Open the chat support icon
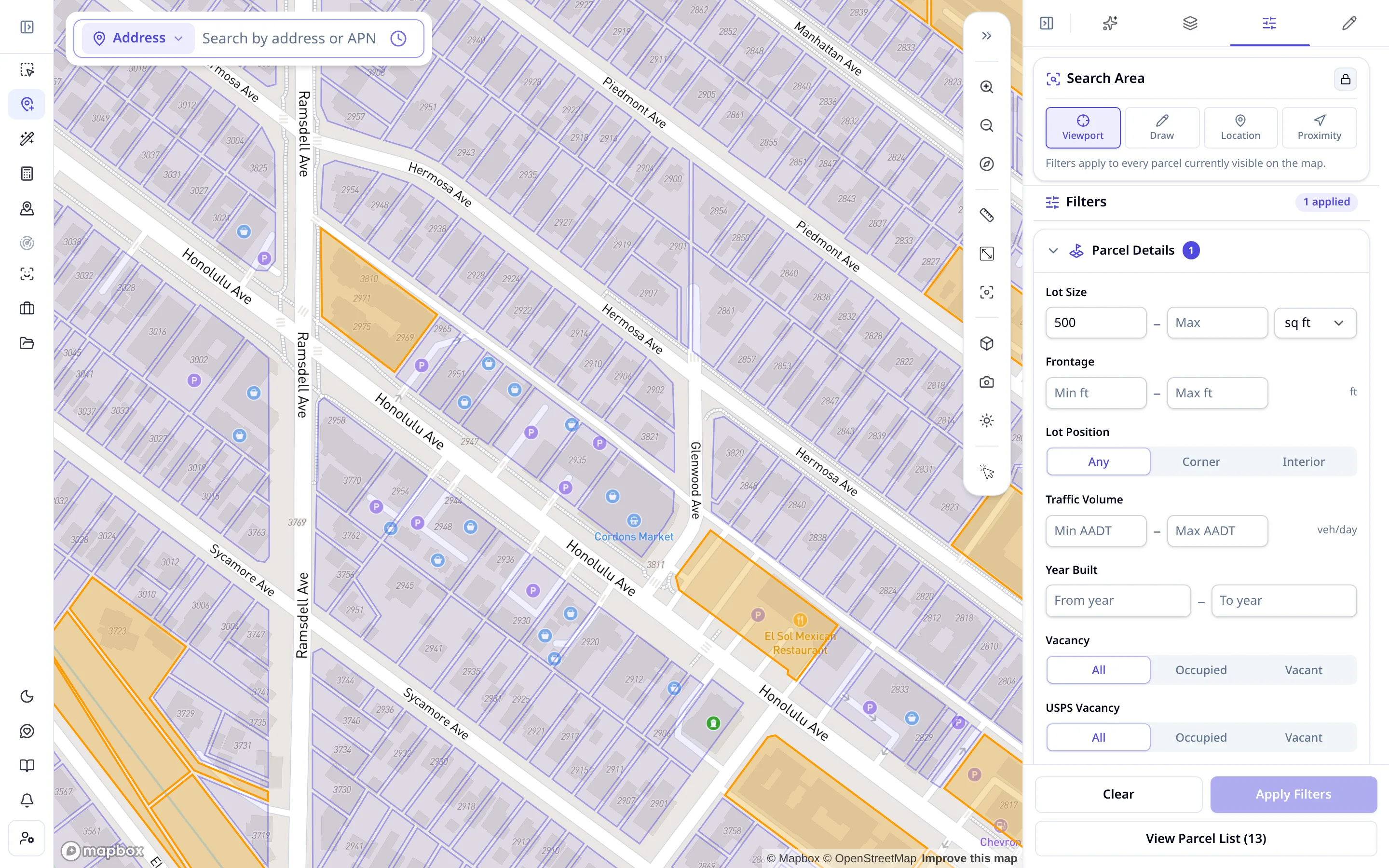Viewport: 1389px width, 868px height. click(x=27, y=731)
